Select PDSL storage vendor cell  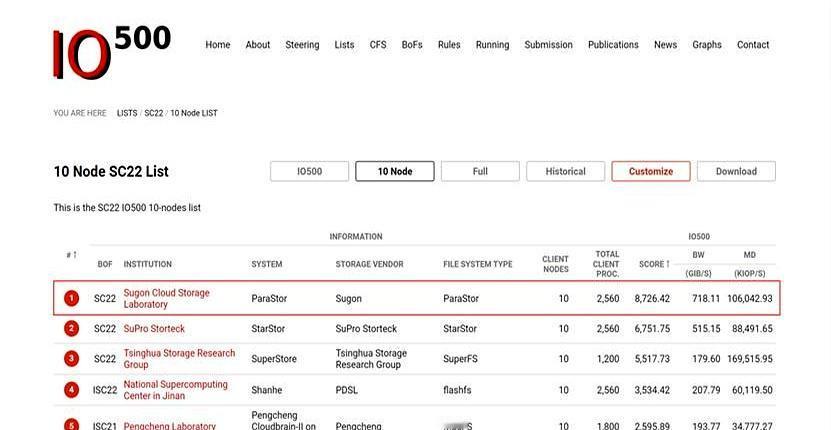click(347, 390)
